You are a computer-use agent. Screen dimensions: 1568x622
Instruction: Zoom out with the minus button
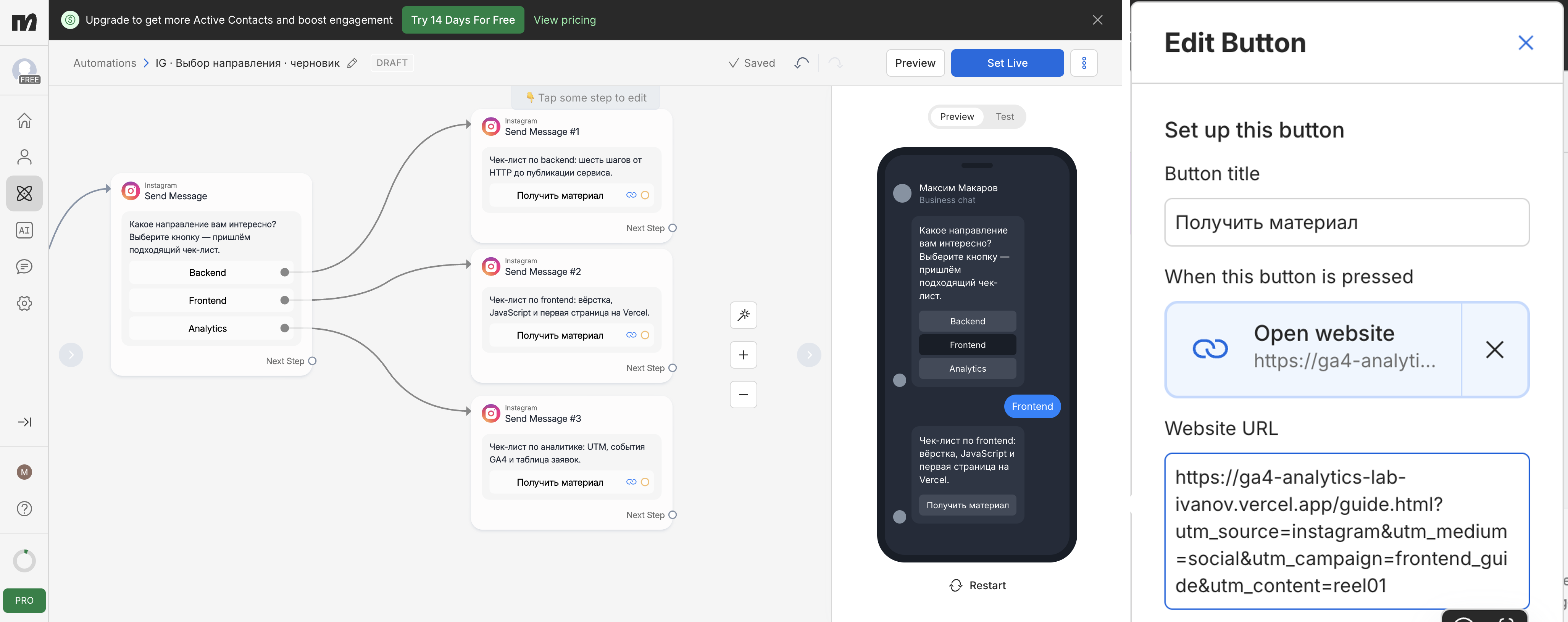(743, 395)
